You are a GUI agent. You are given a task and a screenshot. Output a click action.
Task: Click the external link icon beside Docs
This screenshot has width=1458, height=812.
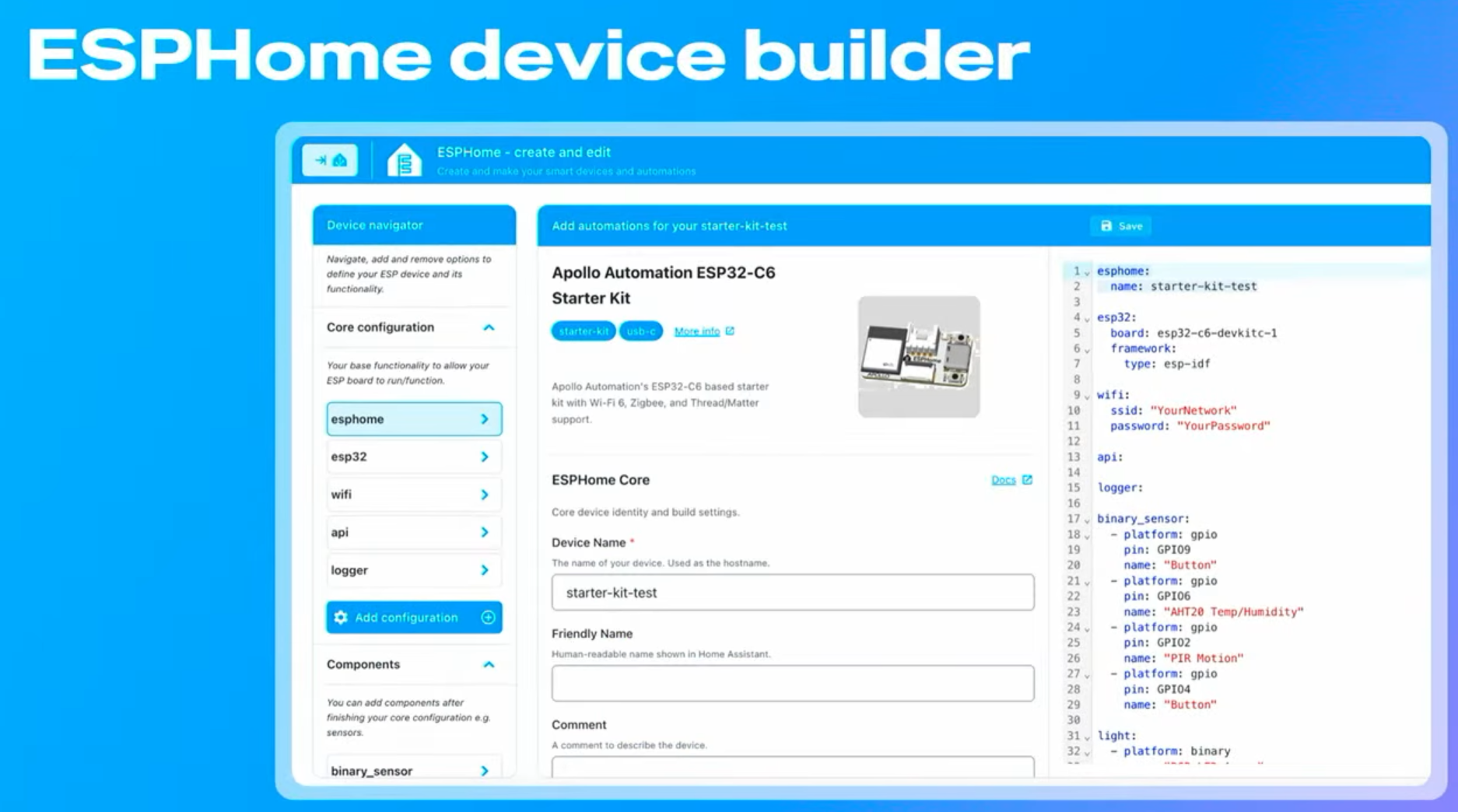(1027, 480)
